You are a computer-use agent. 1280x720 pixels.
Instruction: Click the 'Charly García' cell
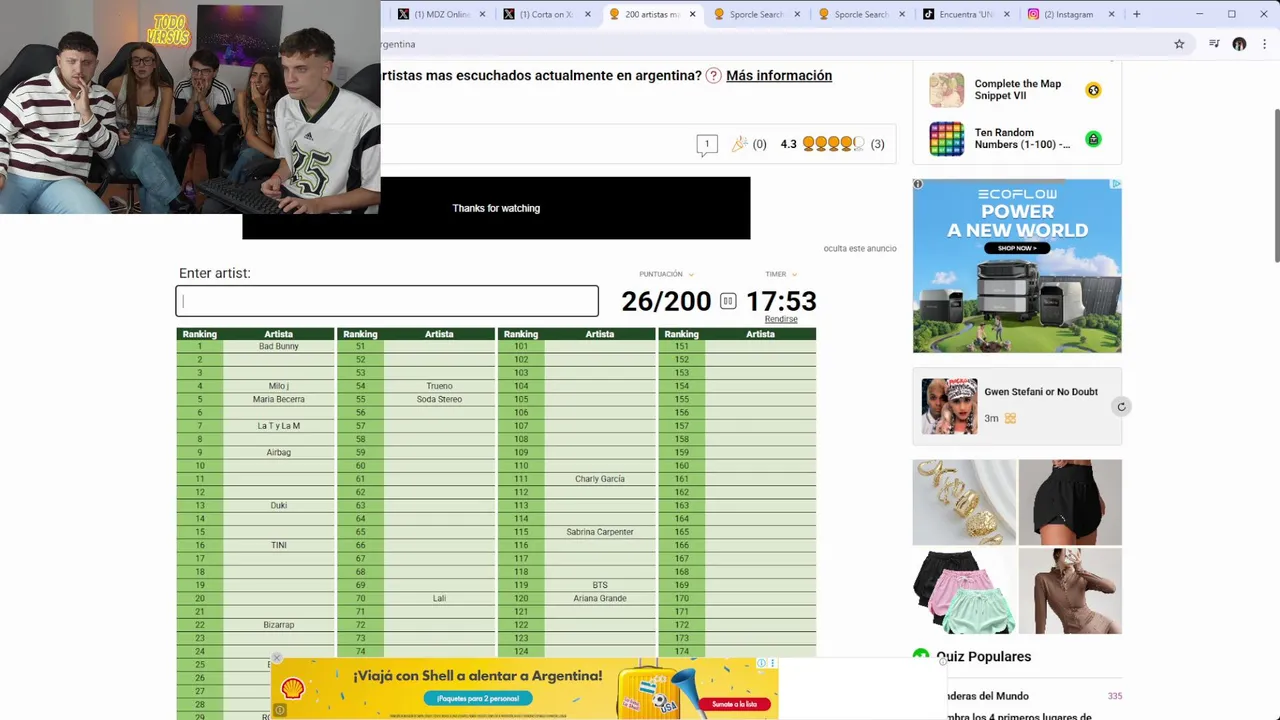click(600, 479)
